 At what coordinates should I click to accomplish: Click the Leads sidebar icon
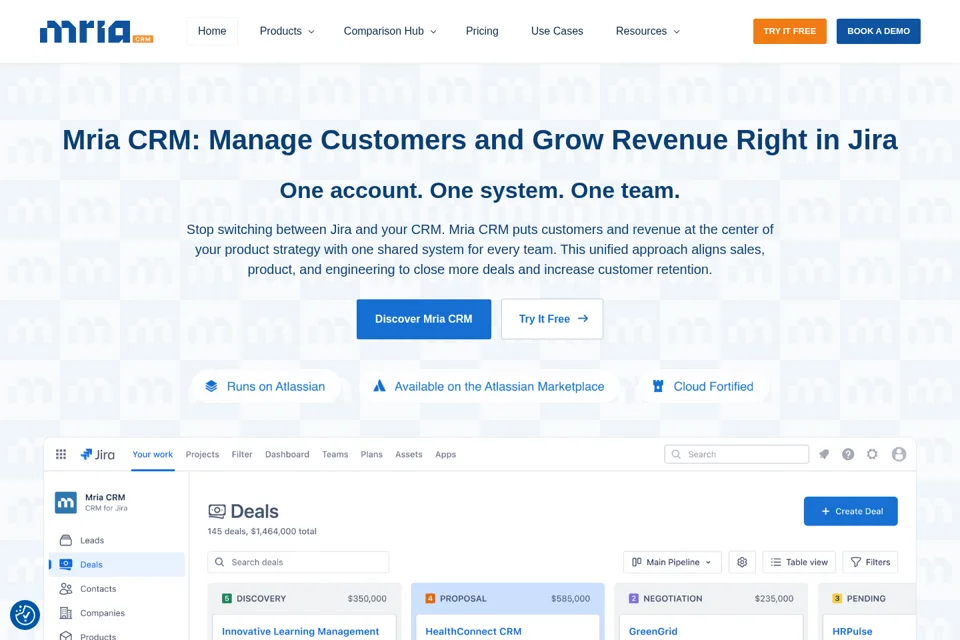[x=66, y=540]
